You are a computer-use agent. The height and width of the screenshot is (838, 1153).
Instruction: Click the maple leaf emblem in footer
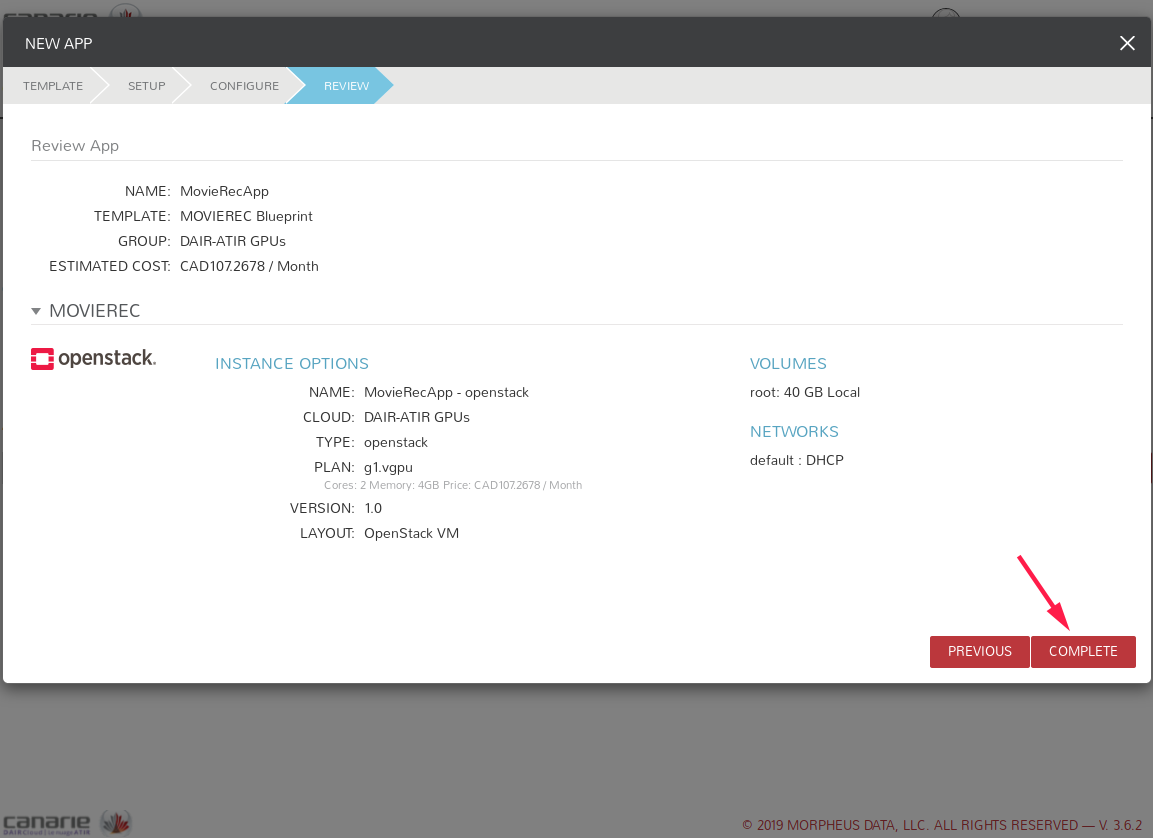pos(116,822)
